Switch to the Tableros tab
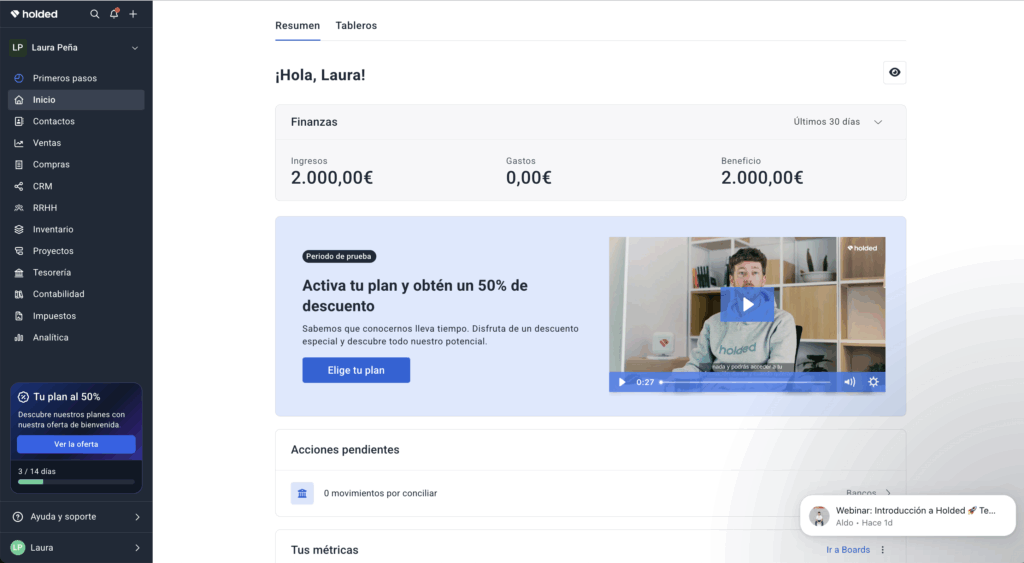The height and width of the screenshot is (563, 1024). [356, 25]
